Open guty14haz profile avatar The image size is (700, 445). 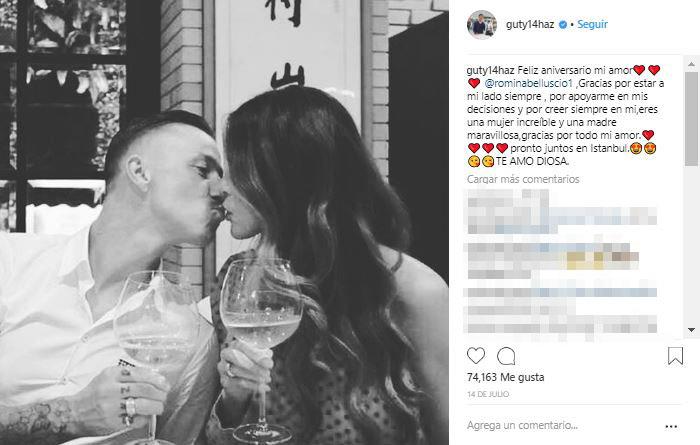482,25
